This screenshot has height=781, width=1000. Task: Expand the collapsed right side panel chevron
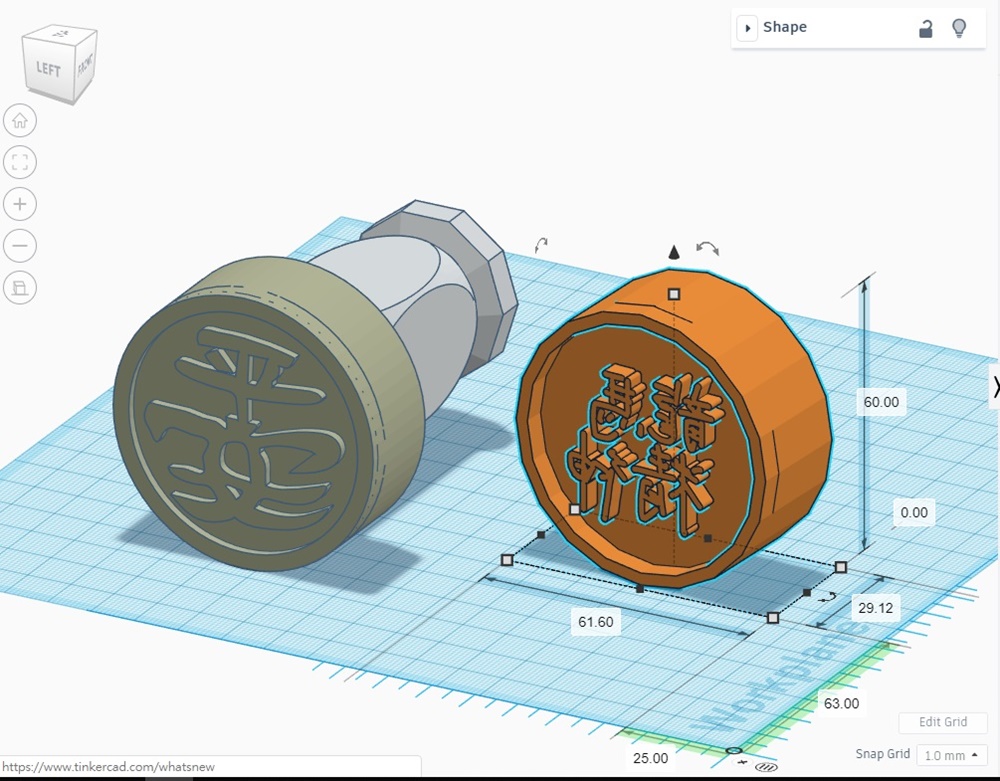[x=995, y=386]
